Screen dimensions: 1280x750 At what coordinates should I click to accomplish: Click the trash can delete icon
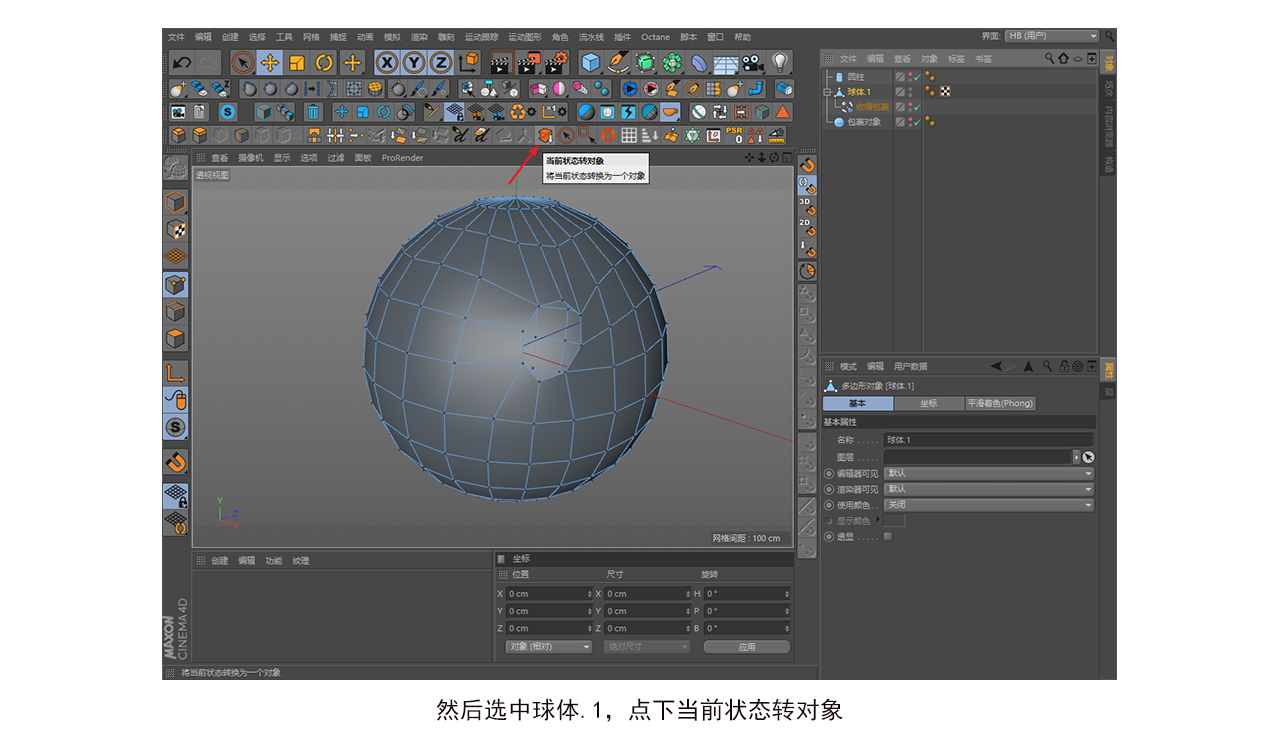click(313, 112)
